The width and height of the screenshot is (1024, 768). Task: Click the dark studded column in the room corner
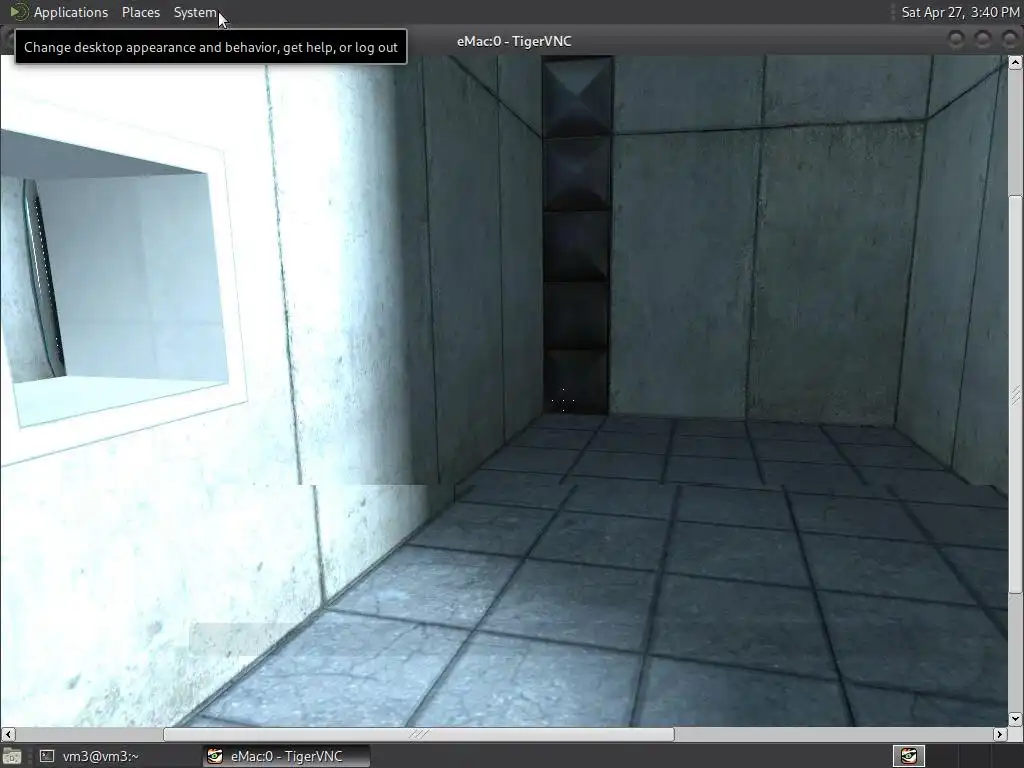coord(577,235)
